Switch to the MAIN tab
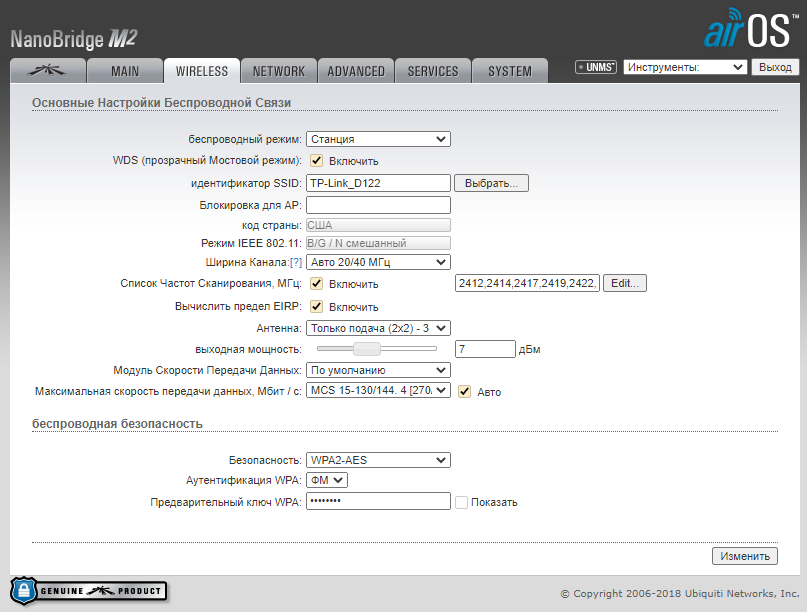807x612 pixels. coord(125,71)
